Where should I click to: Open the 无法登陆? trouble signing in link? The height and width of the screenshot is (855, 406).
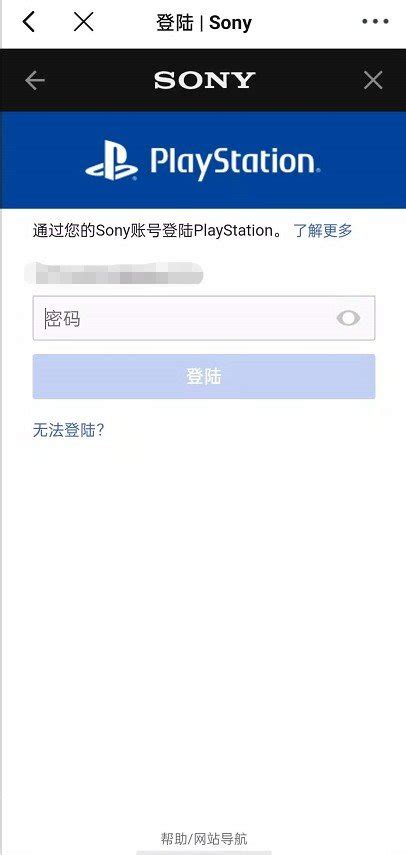[x=68, y=431]
